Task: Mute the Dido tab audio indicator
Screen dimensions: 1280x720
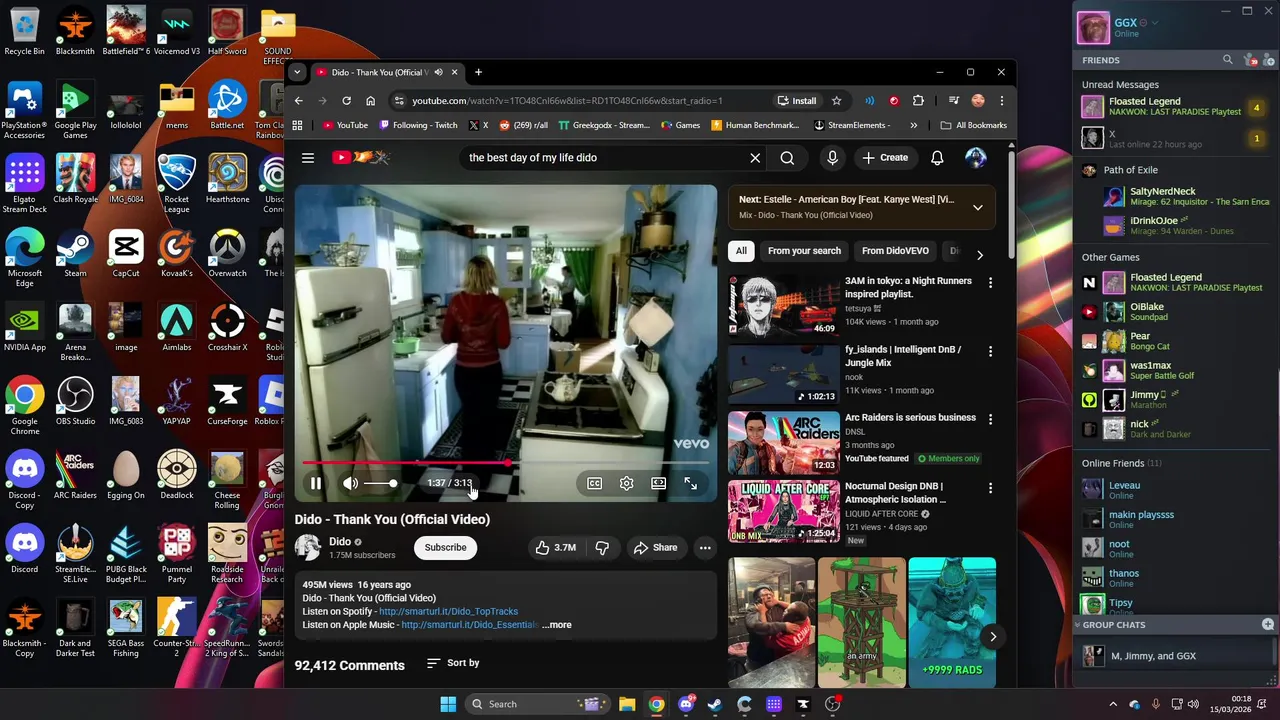Action: pyautogui.click(x=438, y=72)
